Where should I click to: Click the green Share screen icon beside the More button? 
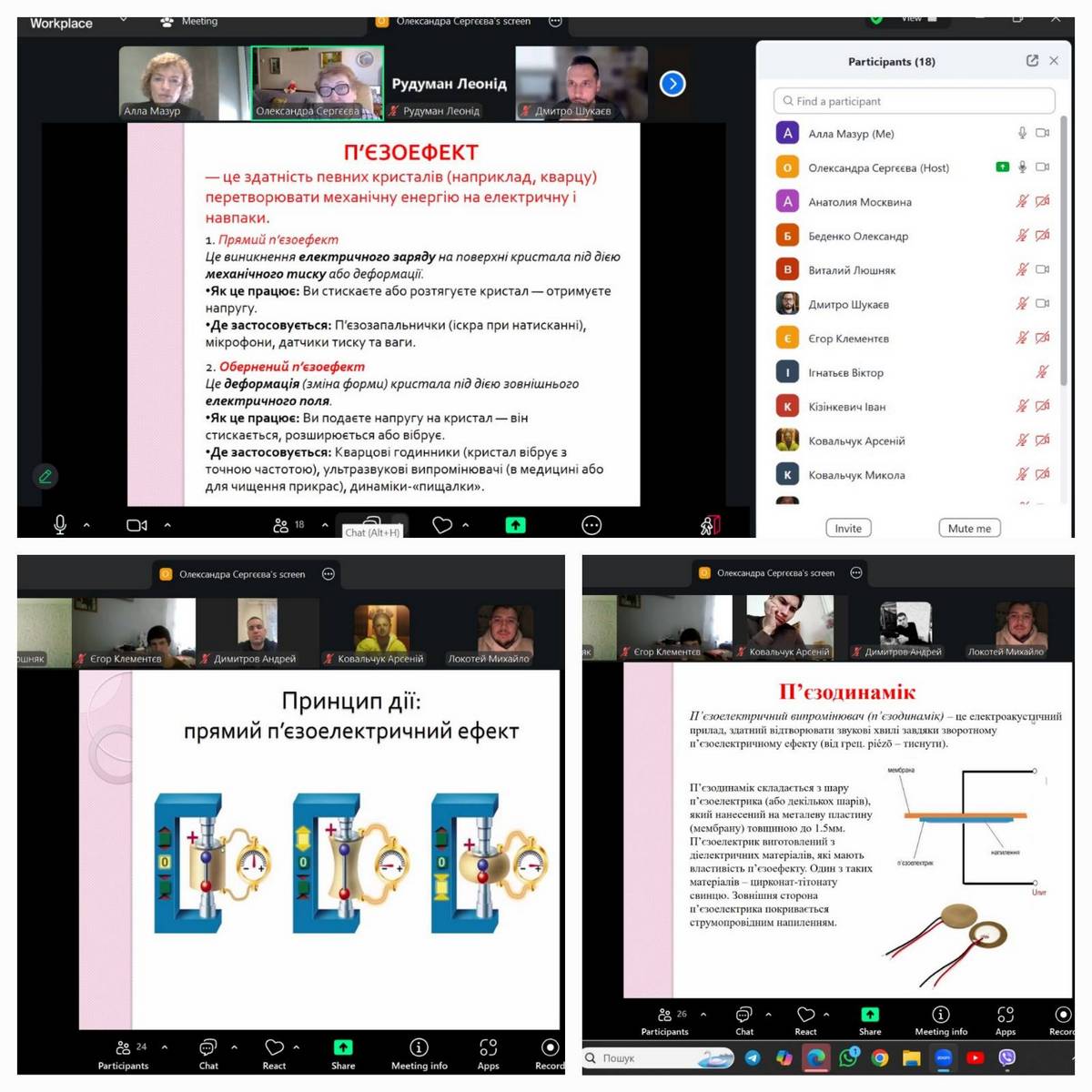tap(515, 525)
